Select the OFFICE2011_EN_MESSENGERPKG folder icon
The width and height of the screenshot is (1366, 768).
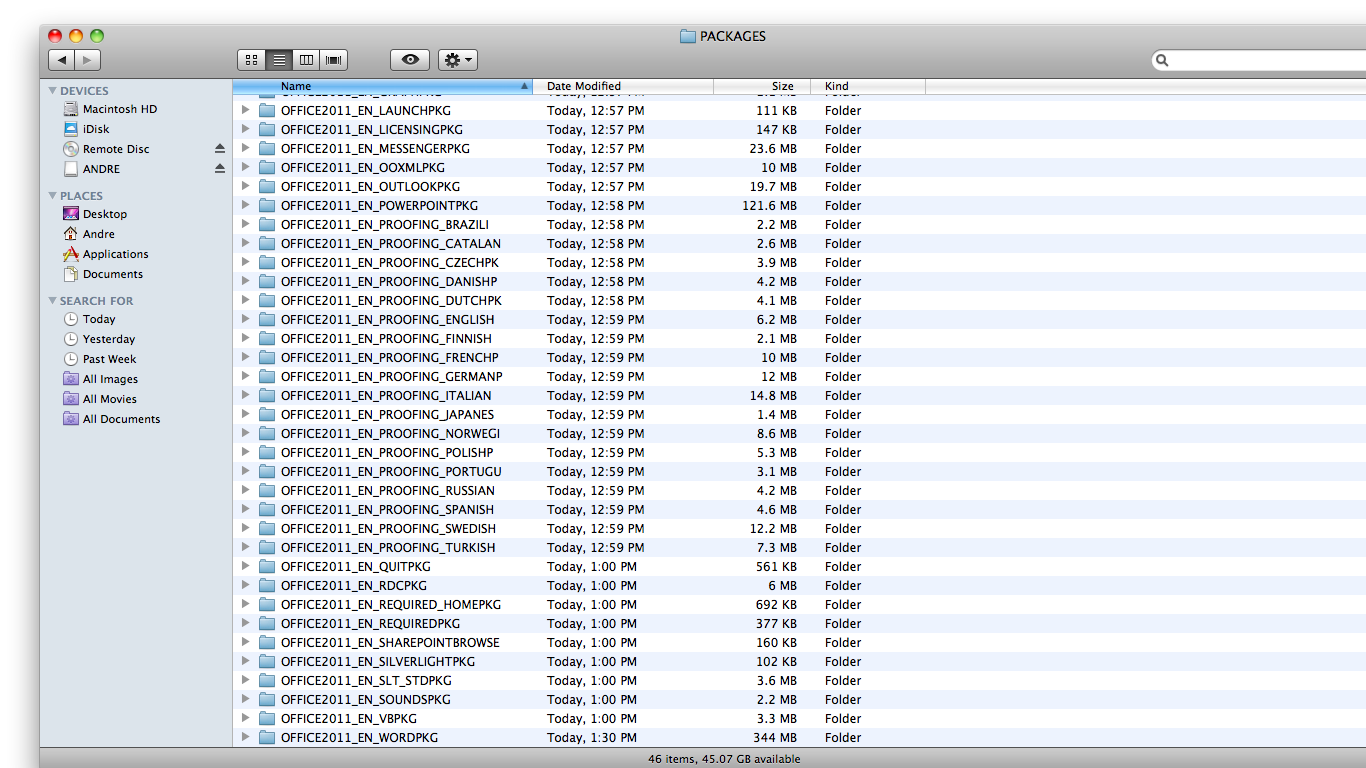(267, 148)
